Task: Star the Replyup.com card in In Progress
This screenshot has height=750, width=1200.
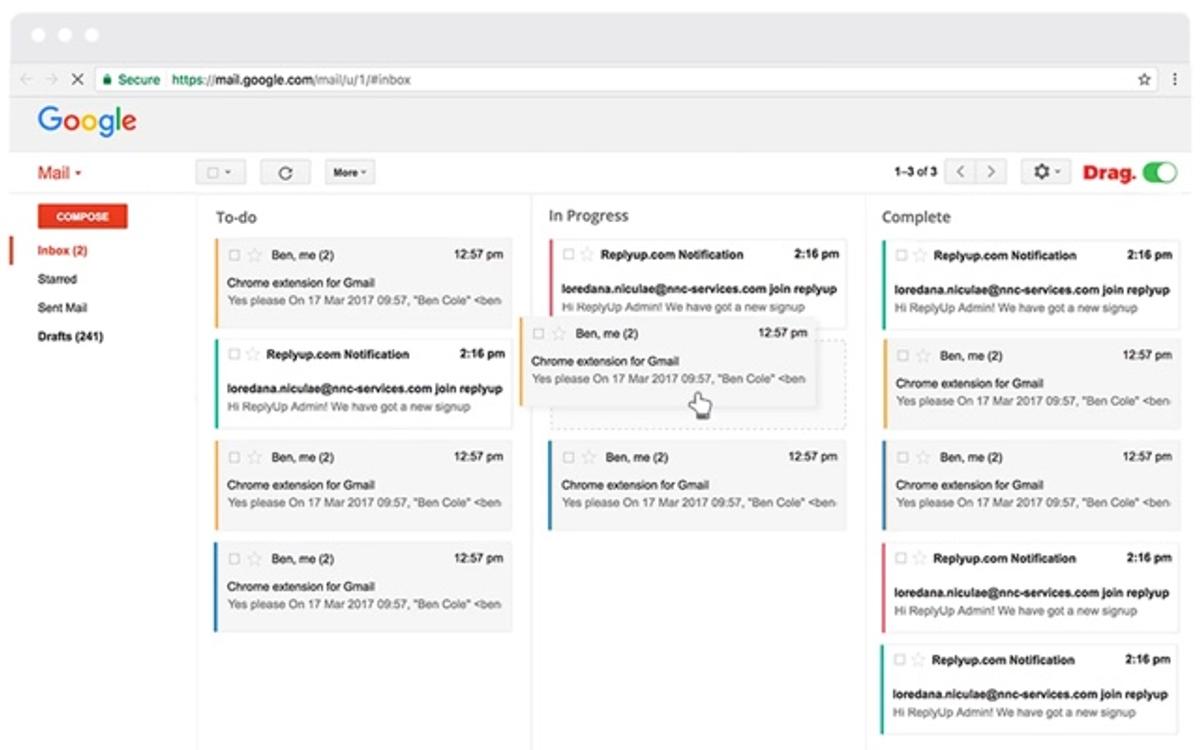Action: coord(587,254)
